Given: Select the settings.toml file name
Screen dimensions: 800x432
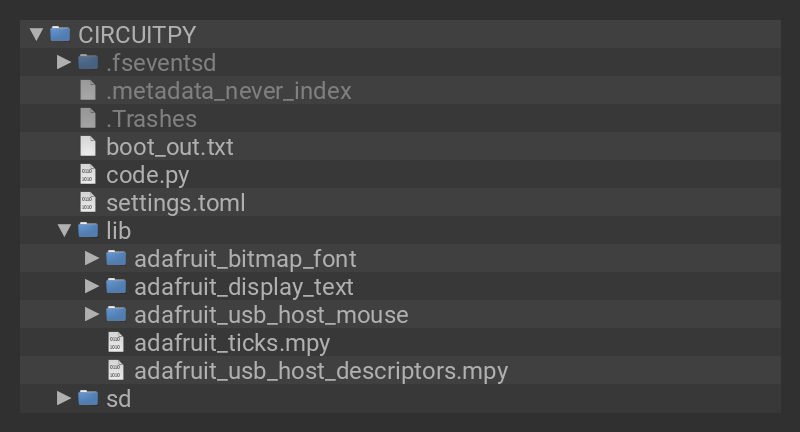Looking at the screenshot, I should tap(175, 203).
